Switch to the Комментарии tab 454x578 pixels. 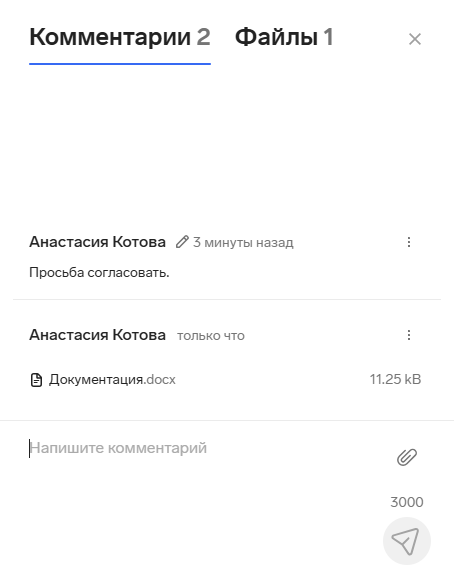click(x=120, y=37)
